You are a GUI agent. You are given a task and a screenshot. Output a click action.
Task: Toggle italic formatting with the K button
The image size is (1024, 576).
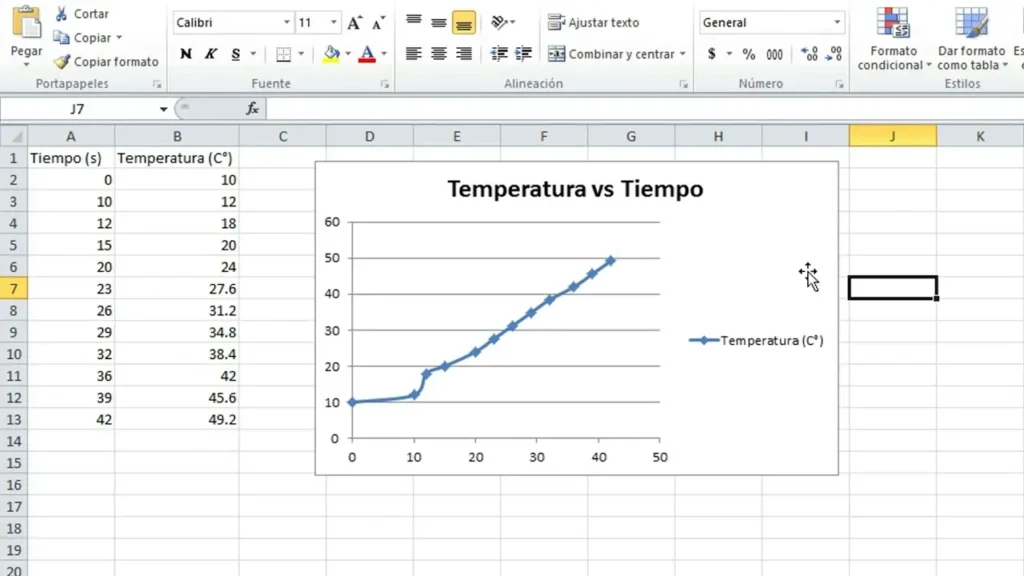click(211, 54)
